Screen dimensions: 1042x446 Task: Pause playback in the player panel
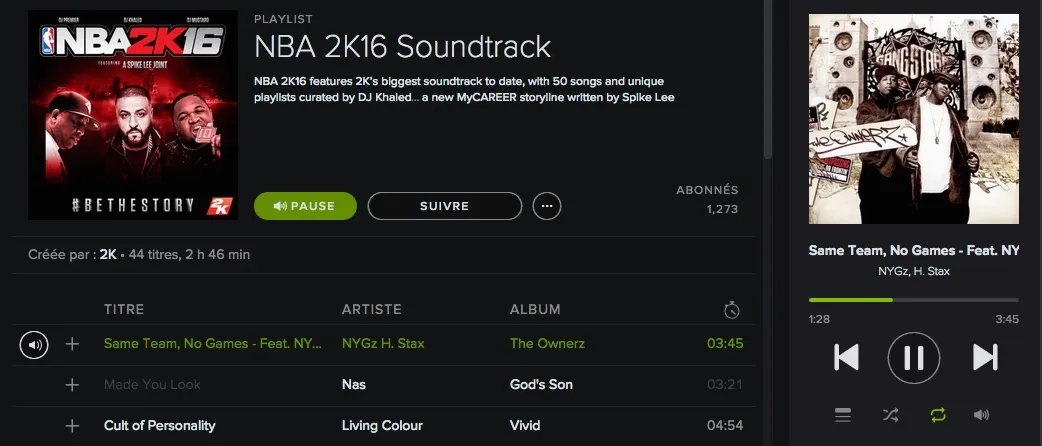click(x=914, y=357)
